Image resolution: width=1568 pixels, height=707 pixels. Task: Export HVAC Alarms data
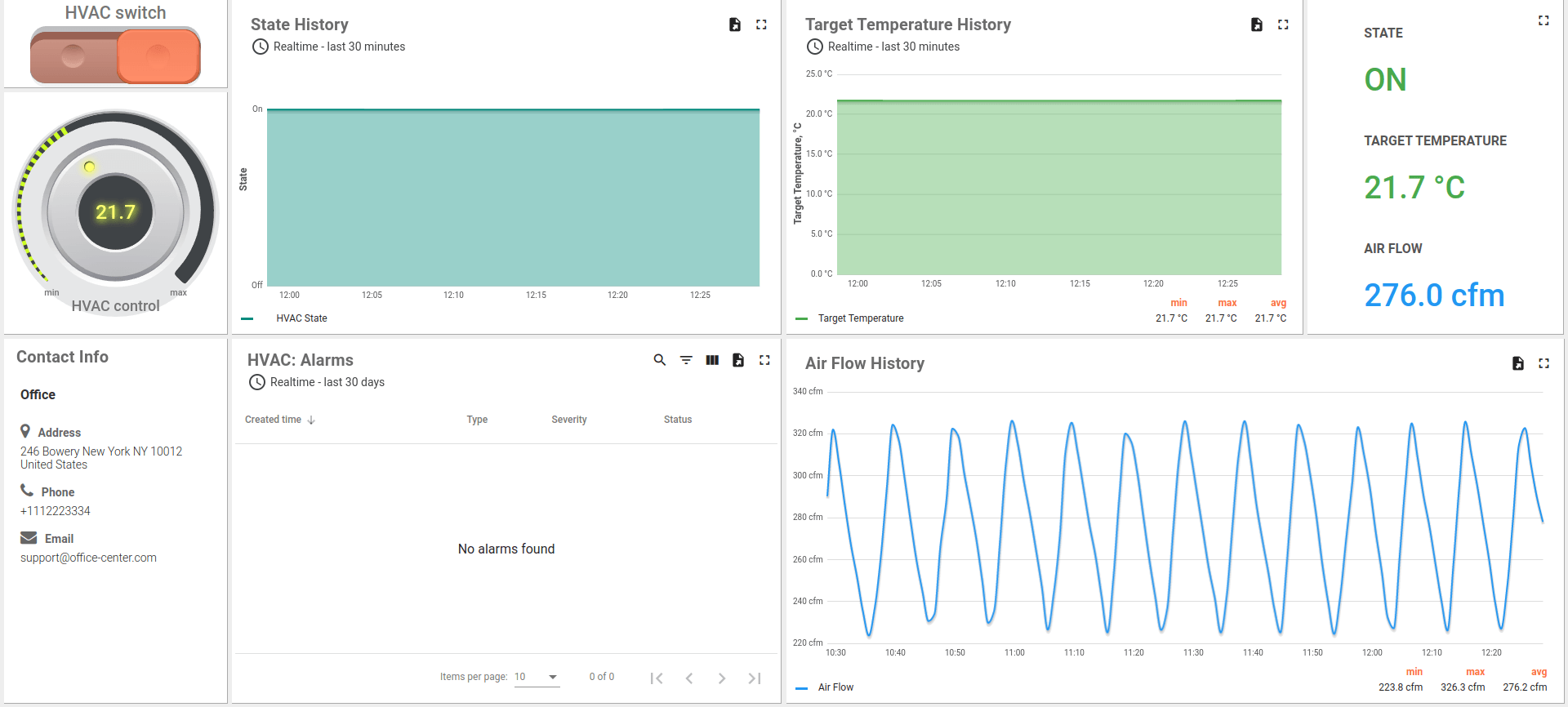click(738, 360)
